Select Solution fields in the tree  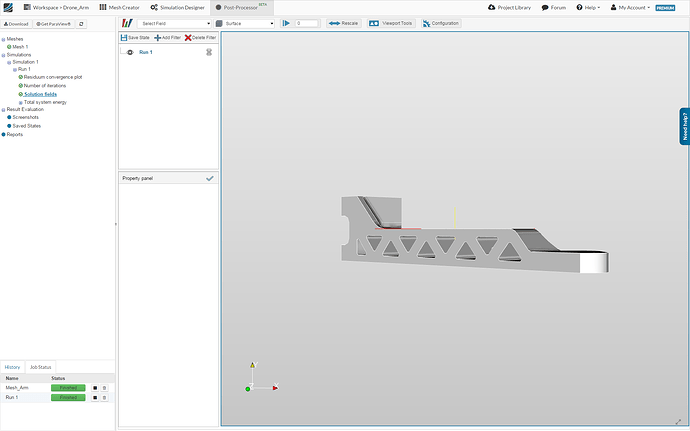click(41, 94)
